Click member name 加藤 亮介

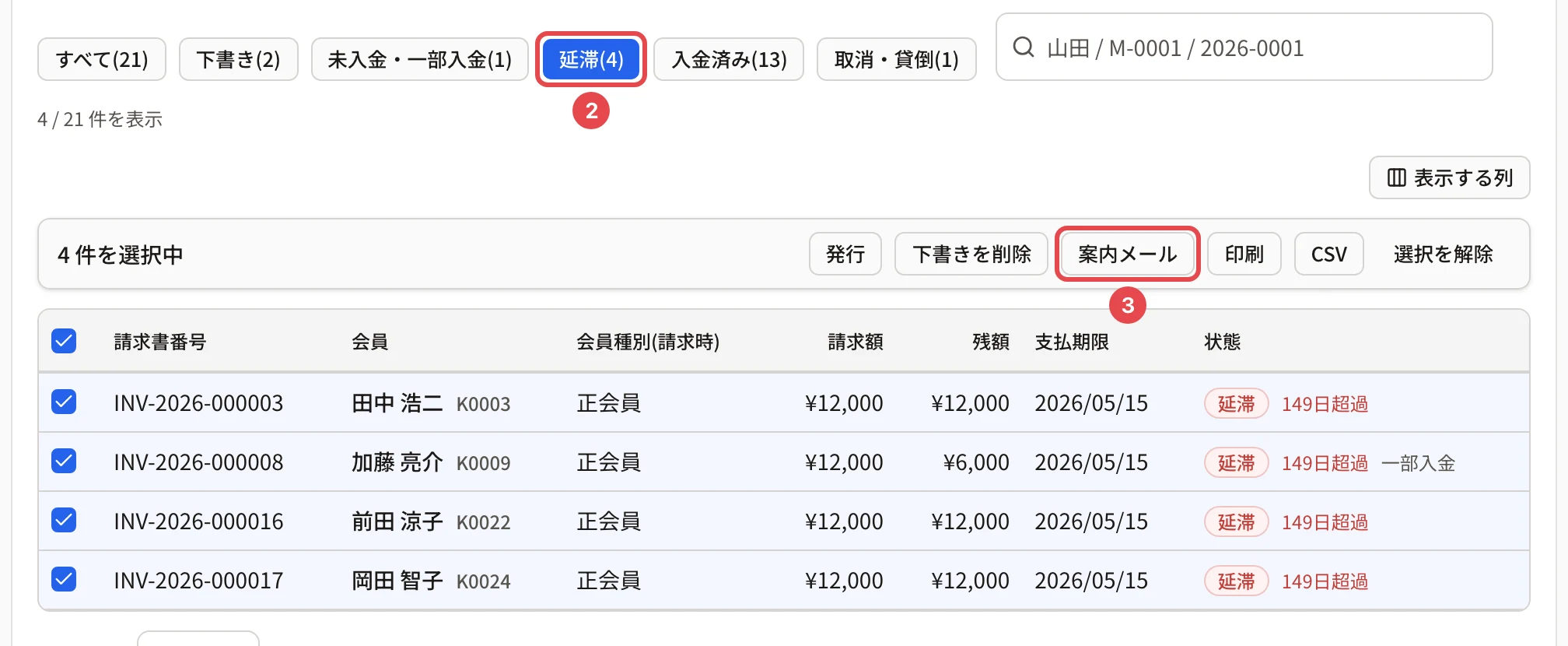point(397,462)
